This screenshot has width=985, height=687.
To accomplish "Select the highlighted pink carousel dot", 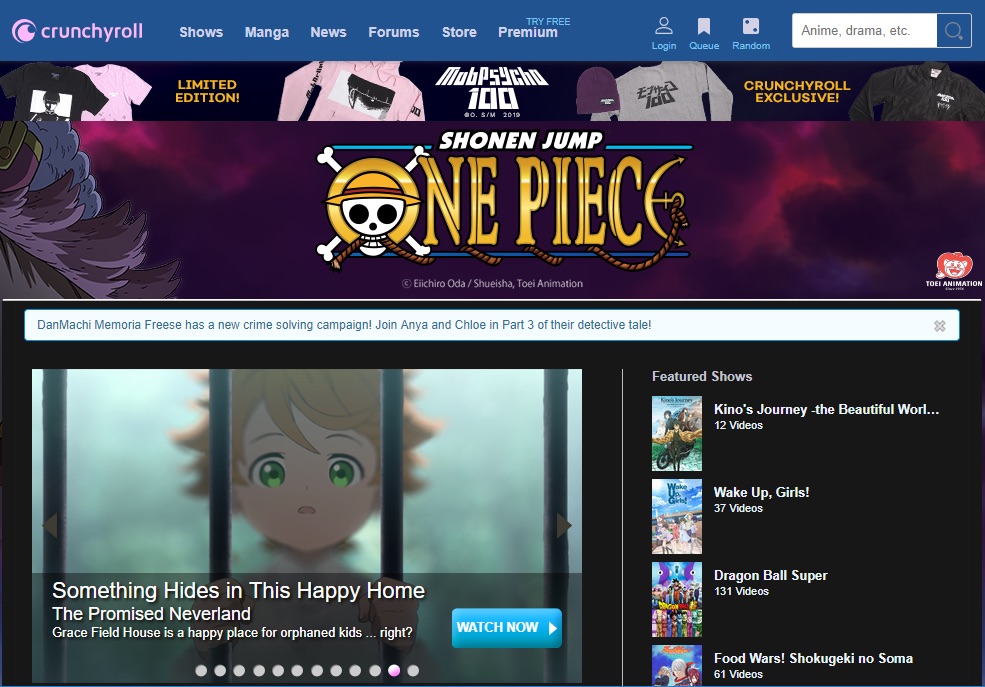I will pos(394,671).
